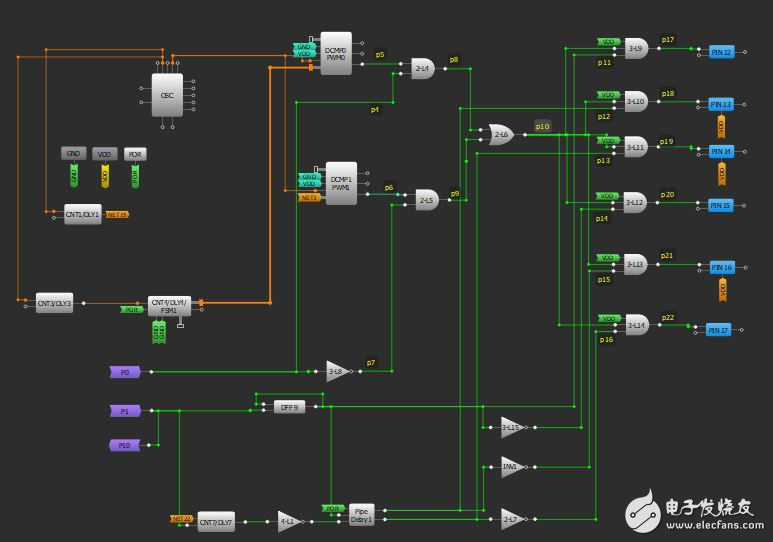Click the 2-L4 AND gate
The image size is (773, 542).
423,68
